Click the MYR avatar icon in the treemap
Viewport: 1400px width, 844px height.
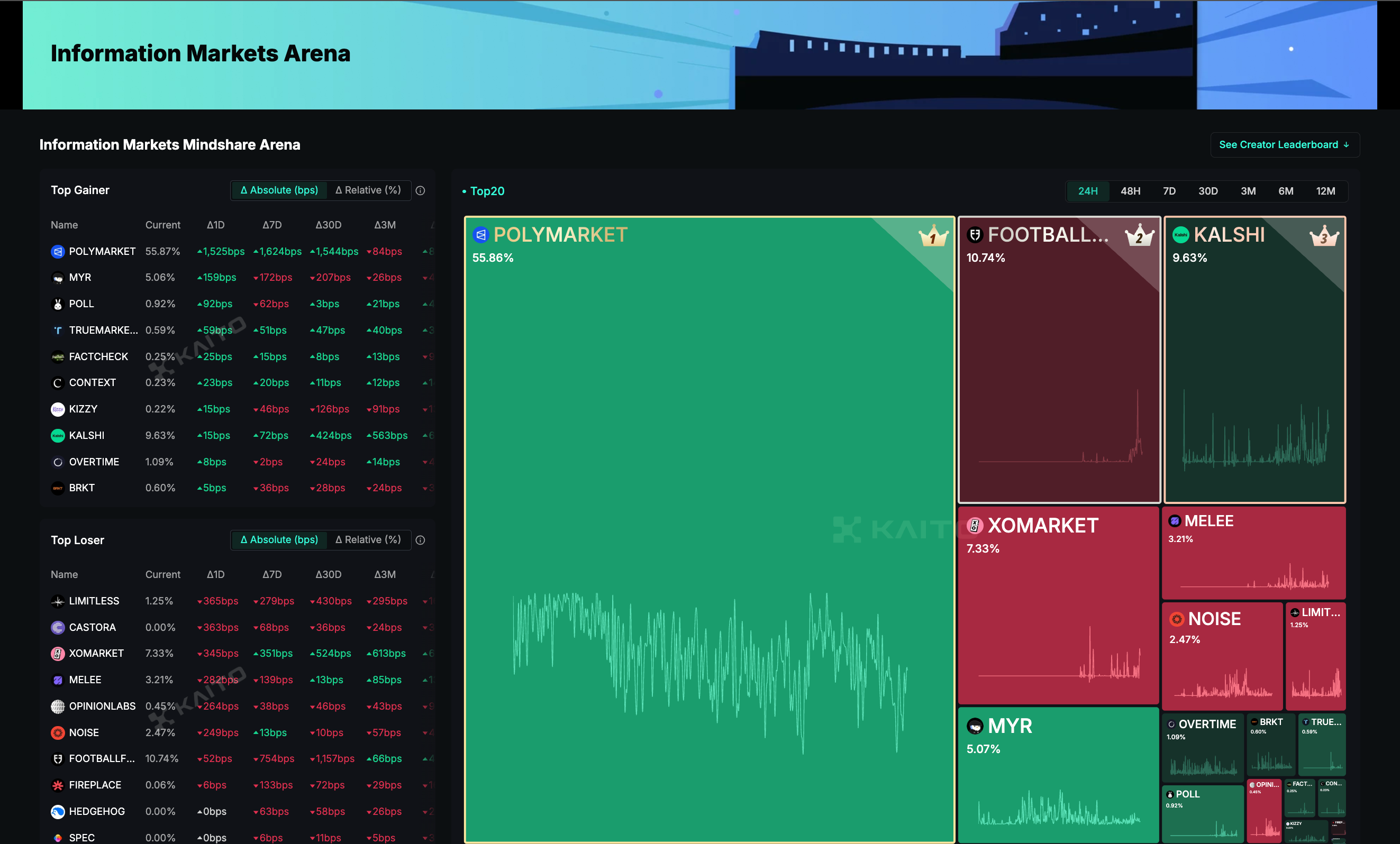point(975,726)
